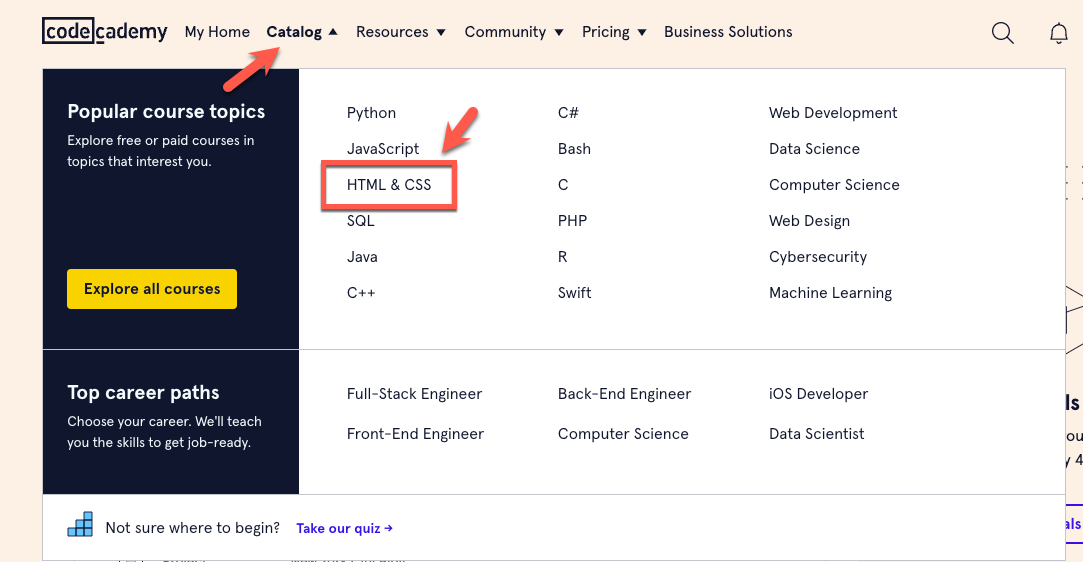Follow the Take our quiz link
Image resolution: width=1083 pixels, height=562 pixels.
pyautogui.click(x=344, y=528)
